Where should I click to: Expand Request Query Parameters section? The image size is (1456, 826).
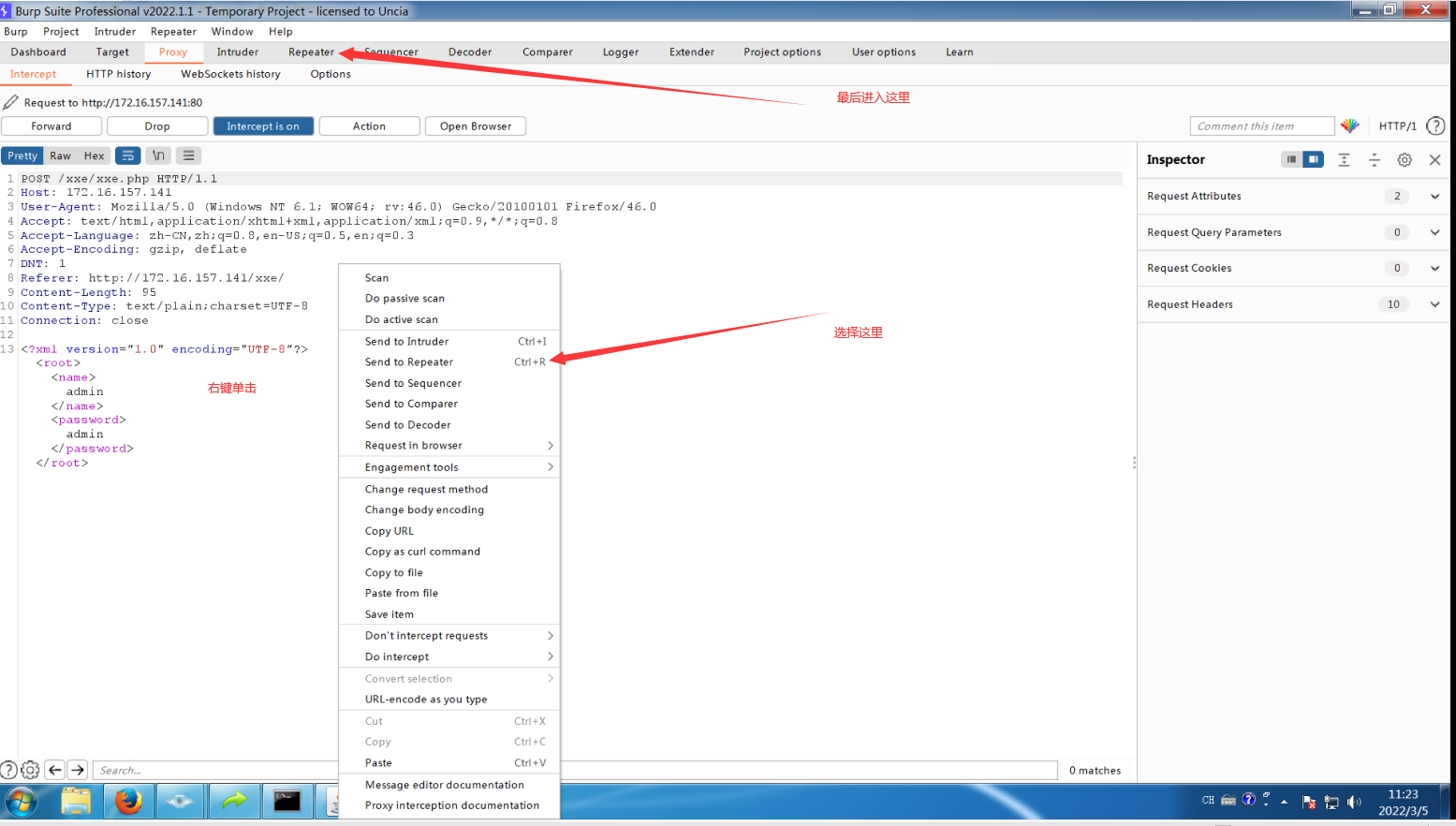[x=1434, y=232]
